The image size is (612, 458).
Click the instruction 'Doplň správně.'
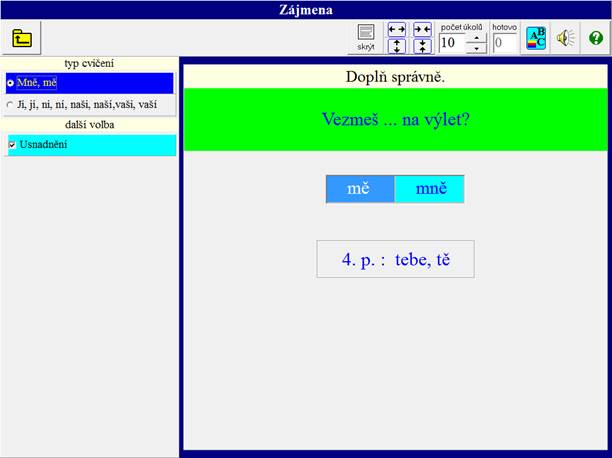click(x=395, y=77)
